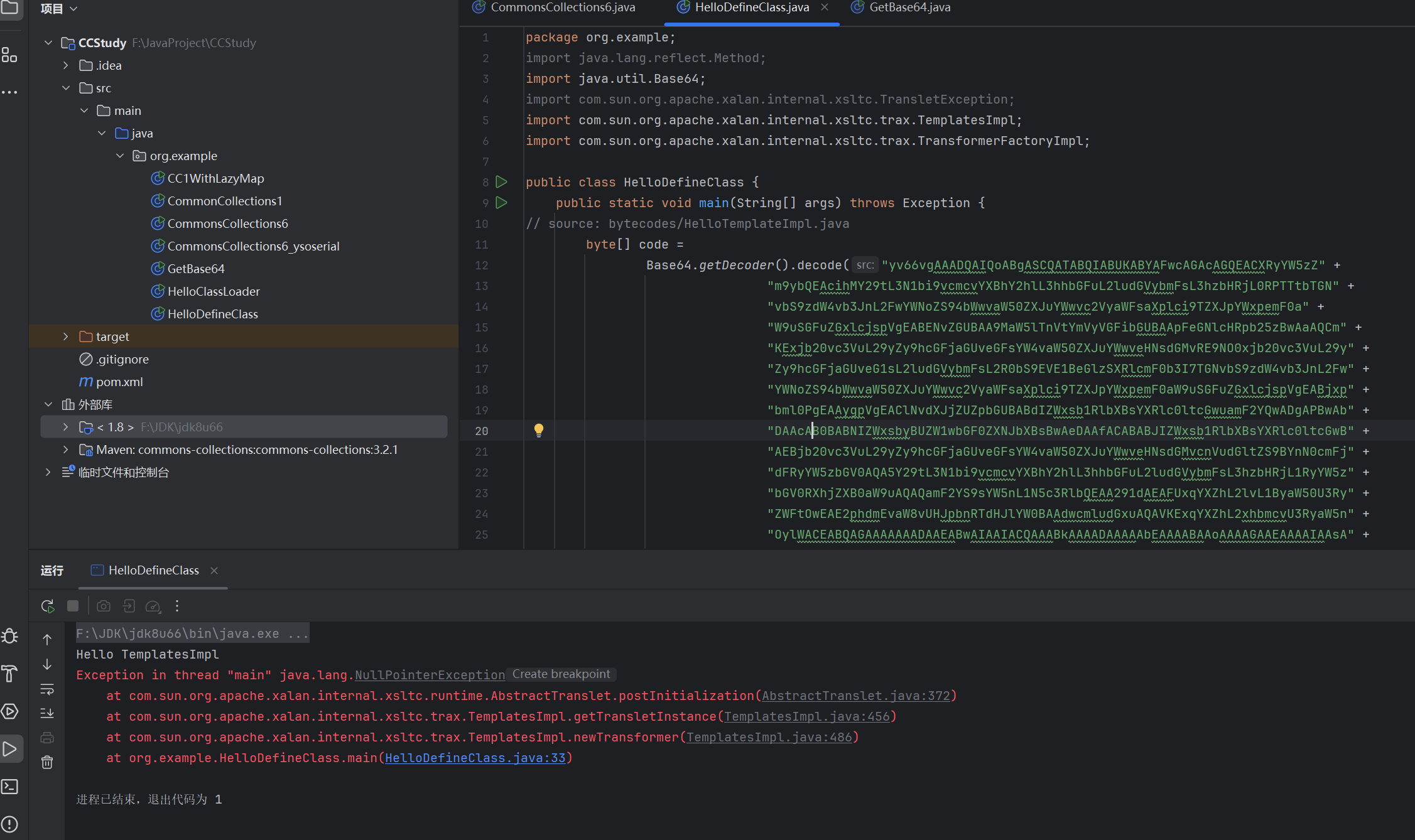Click the trash Clear All console icon
This screenshot has width=1415, height=840.
pos(47,762)
